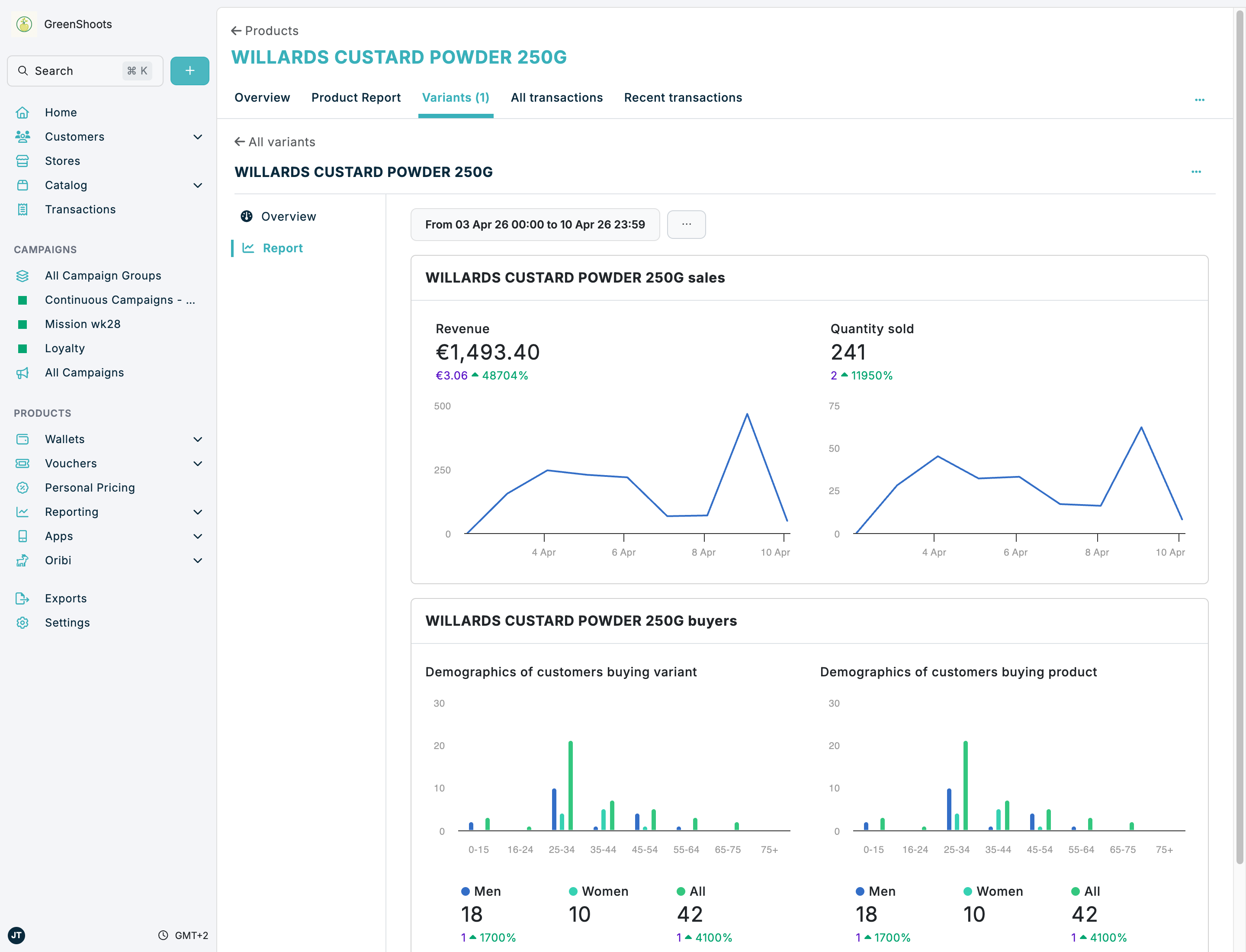Select the Overview gauge icon in variant panel
The height and width of the screenshot is (952, 1246).
click(247, 216)
